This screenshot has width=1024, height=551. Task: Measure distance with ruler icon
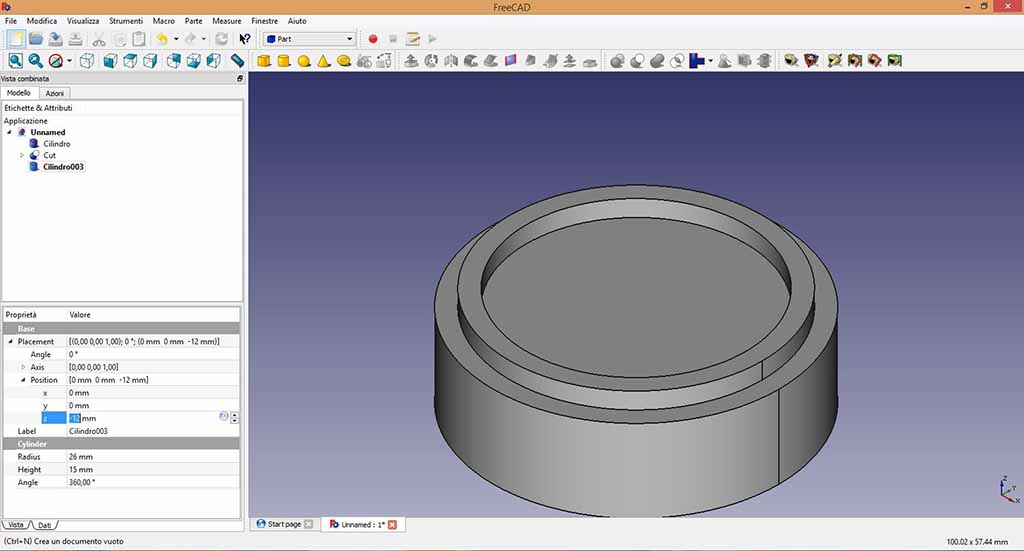coord(237,61)
